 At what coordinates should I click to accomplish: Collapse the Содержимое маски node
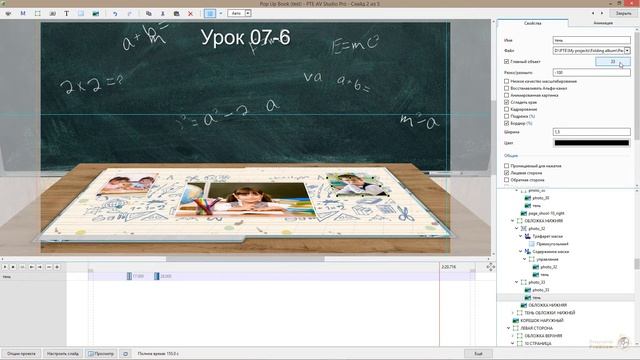tap(521, 251)
